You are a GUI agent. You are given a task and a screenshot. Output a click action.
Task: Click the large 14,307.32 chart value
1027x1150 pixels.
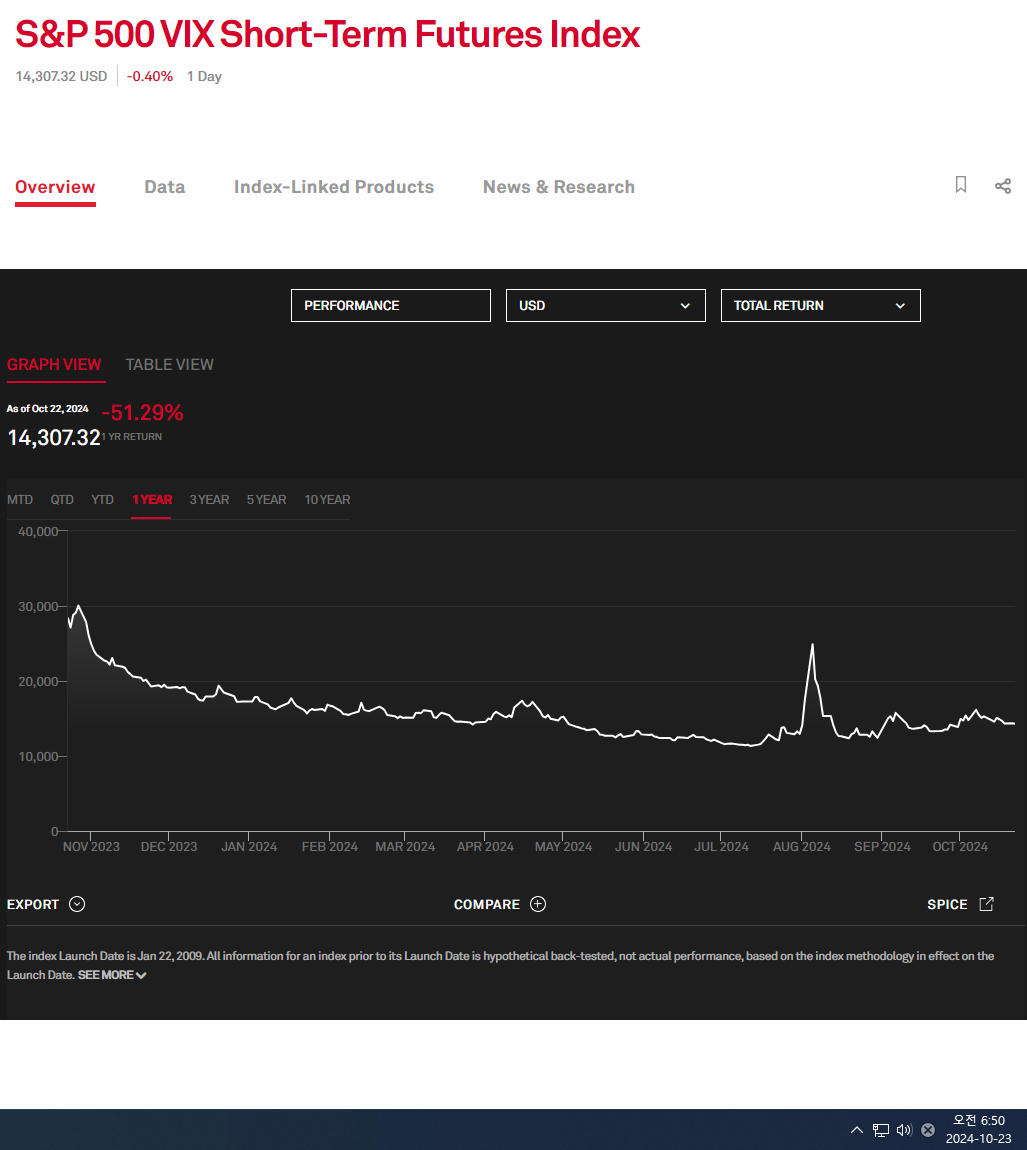[x=54, y=438]
